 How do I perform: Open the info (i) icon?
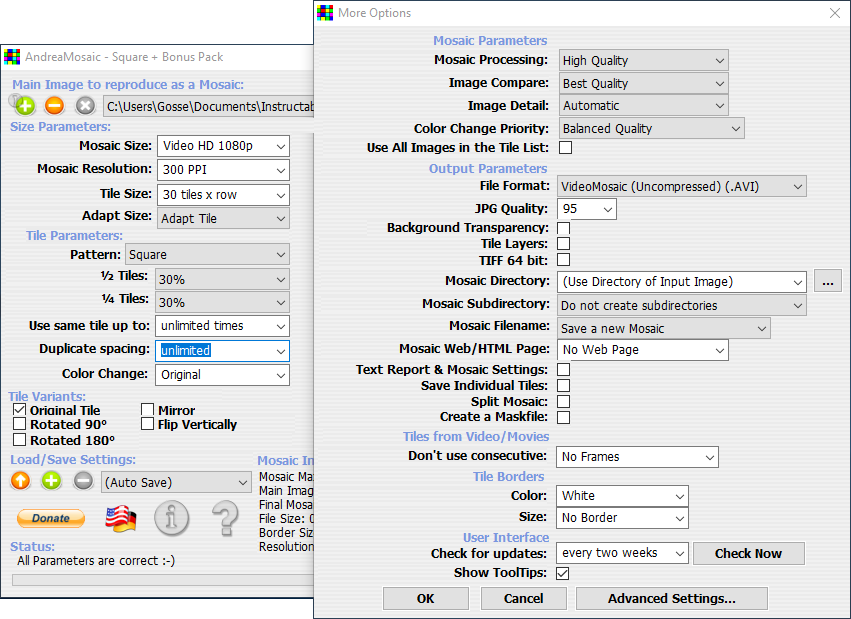pos(172,518)
